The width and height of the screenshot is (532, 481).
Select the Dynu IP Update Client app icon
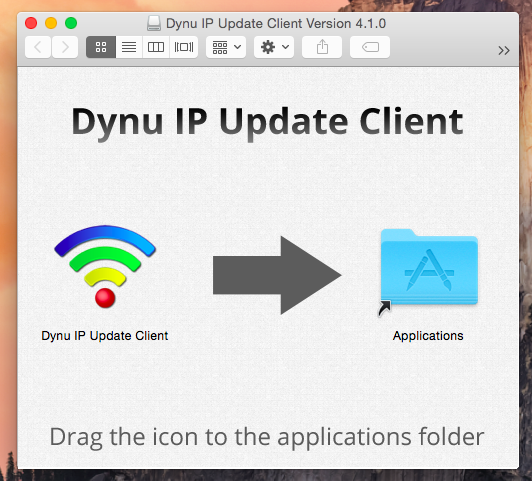(105, 267)
